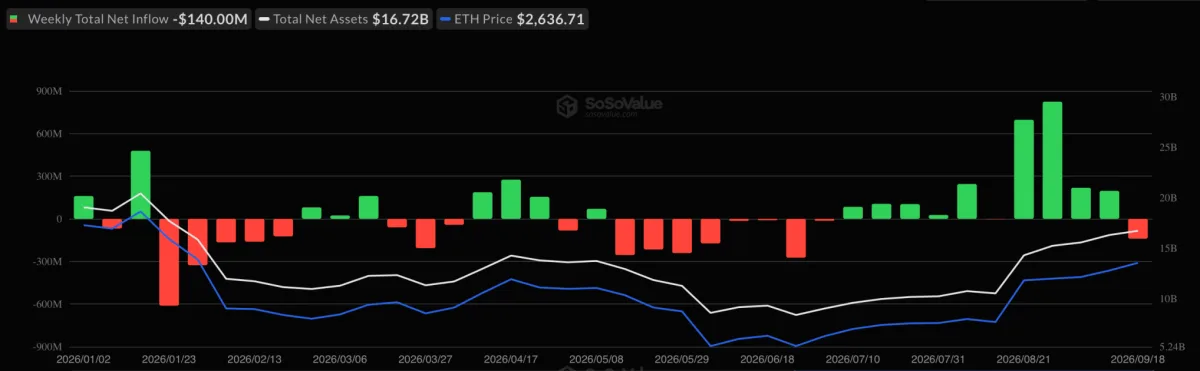Click the 2026/07/31 date label
This screenshot has height=371, width=1200.
(x=939, y=358)
